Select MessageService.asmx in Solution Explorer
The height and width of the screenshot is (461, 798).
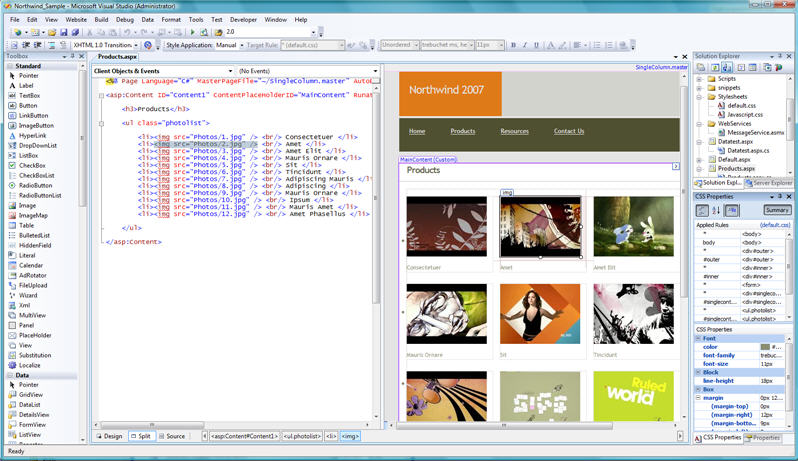pyautogui.click(x=750, y=133)
